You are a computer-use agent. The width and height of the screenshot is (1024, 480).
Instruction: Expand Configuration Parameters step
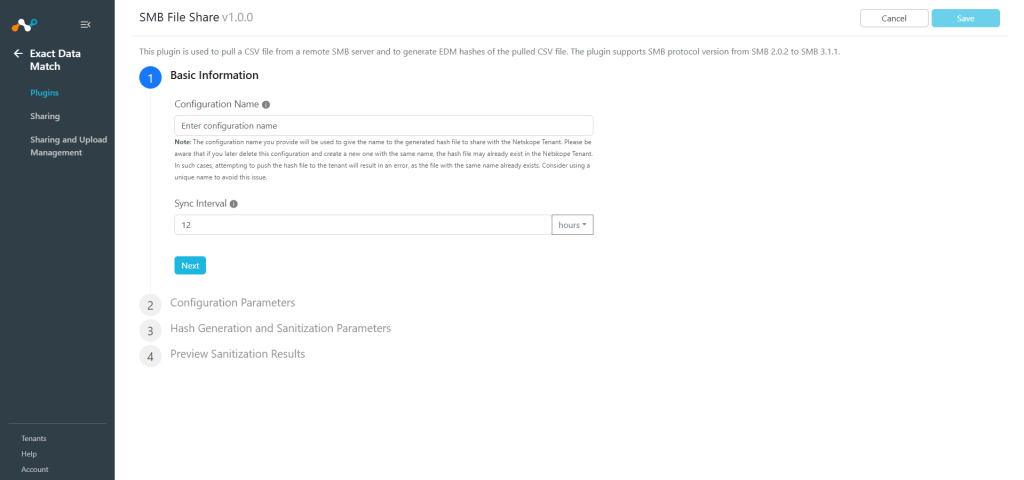(232, 302)
